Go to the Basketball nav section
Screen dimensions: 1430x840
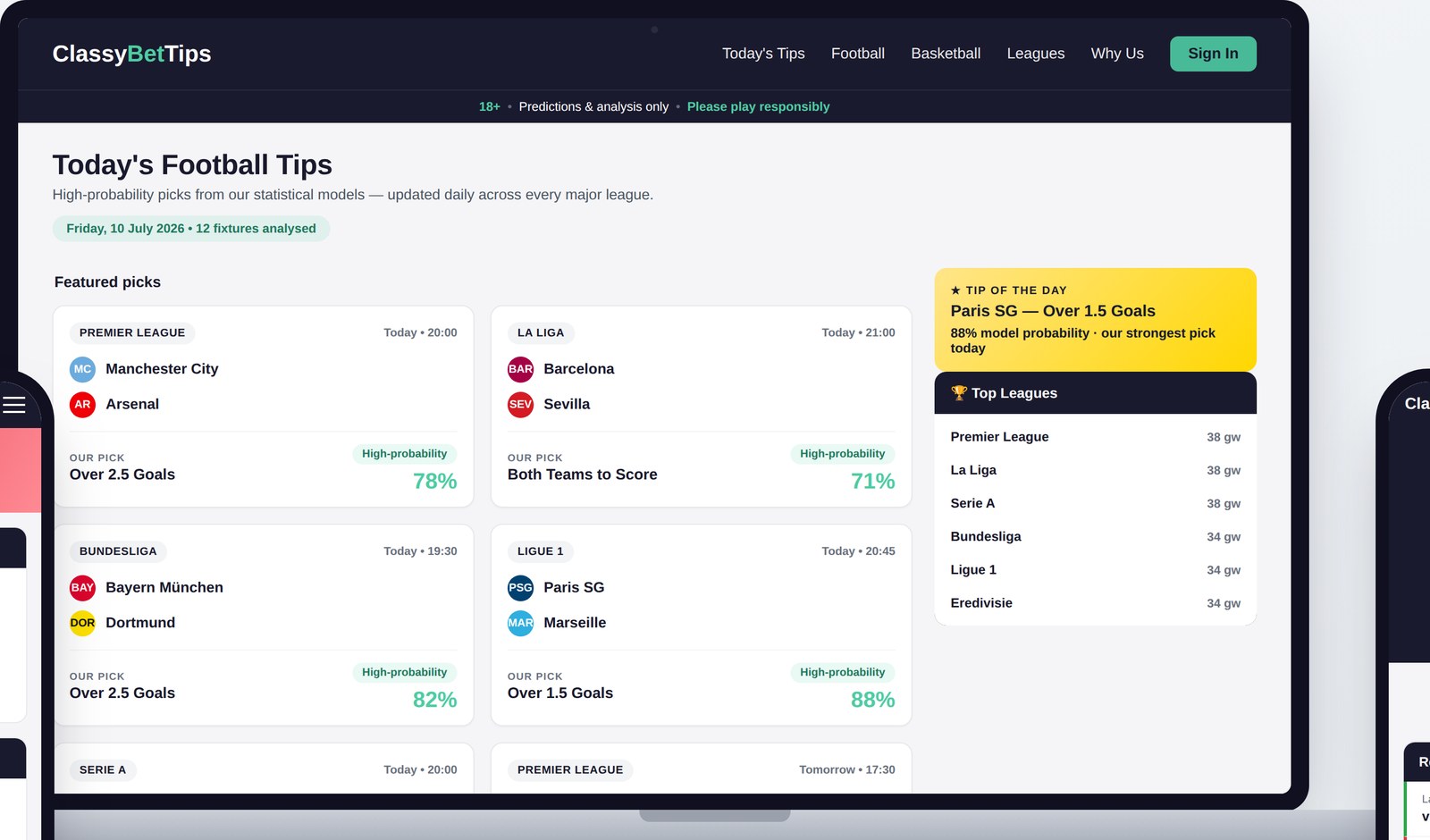(946, 54)
